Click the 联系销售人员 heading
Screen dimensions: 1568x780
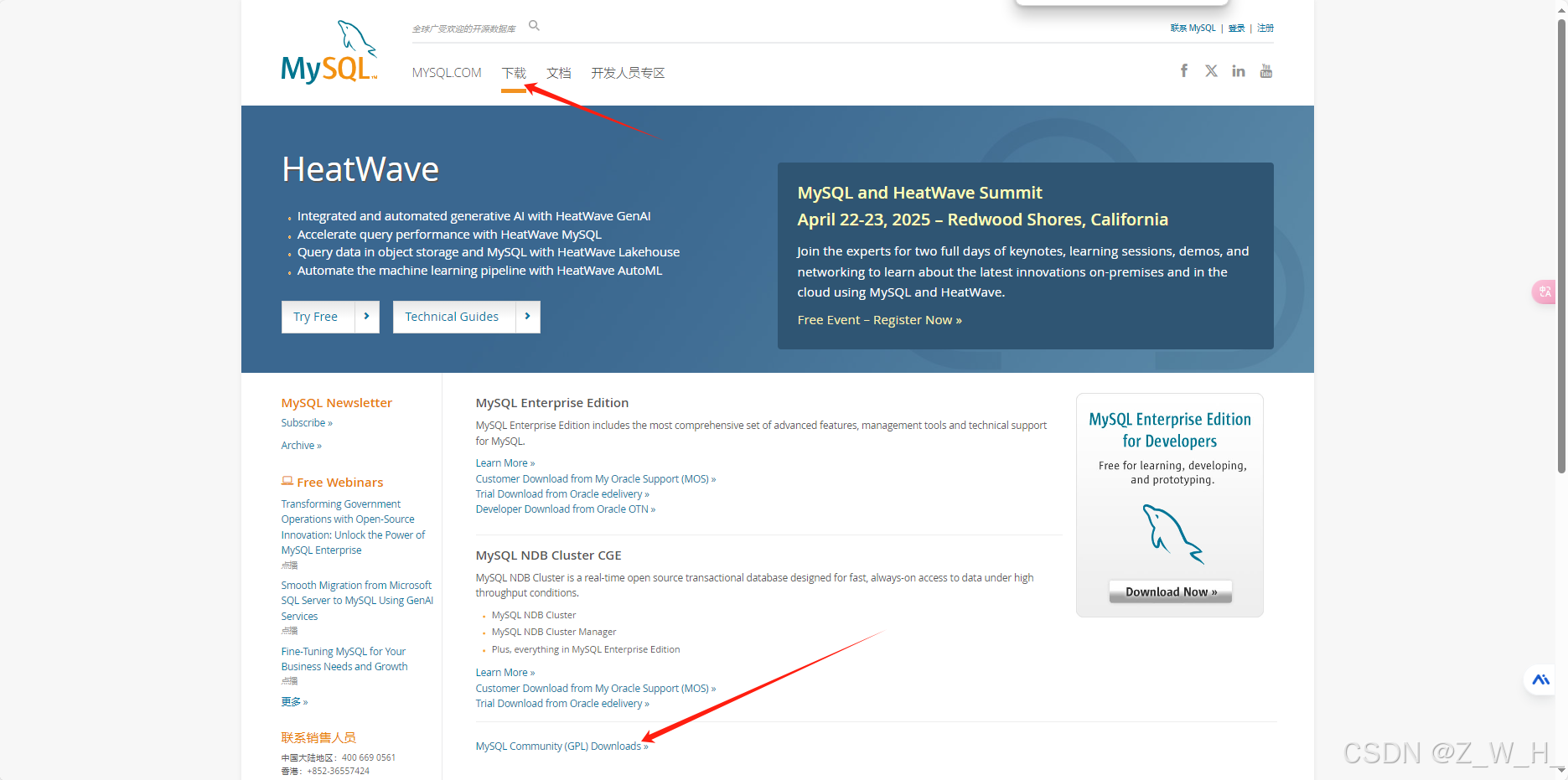click(318, 737)
